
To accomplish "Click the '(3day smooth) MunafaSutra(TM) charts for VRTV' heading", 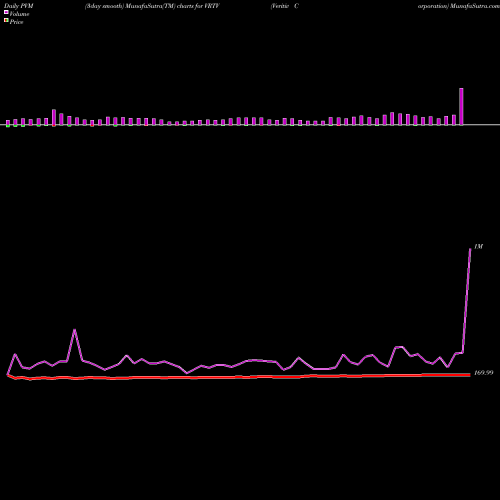I will tap(152, 6).
